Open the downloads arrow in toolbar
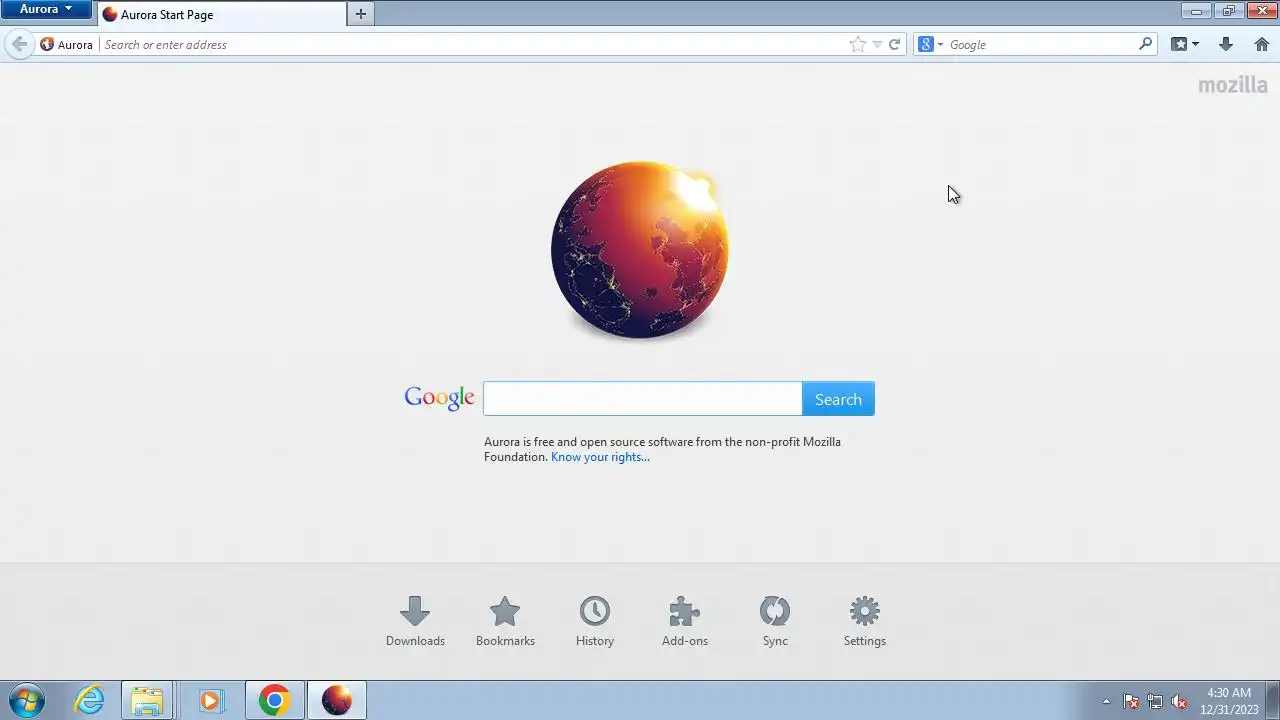1280x720 pixels. [x=1226, y=44]
